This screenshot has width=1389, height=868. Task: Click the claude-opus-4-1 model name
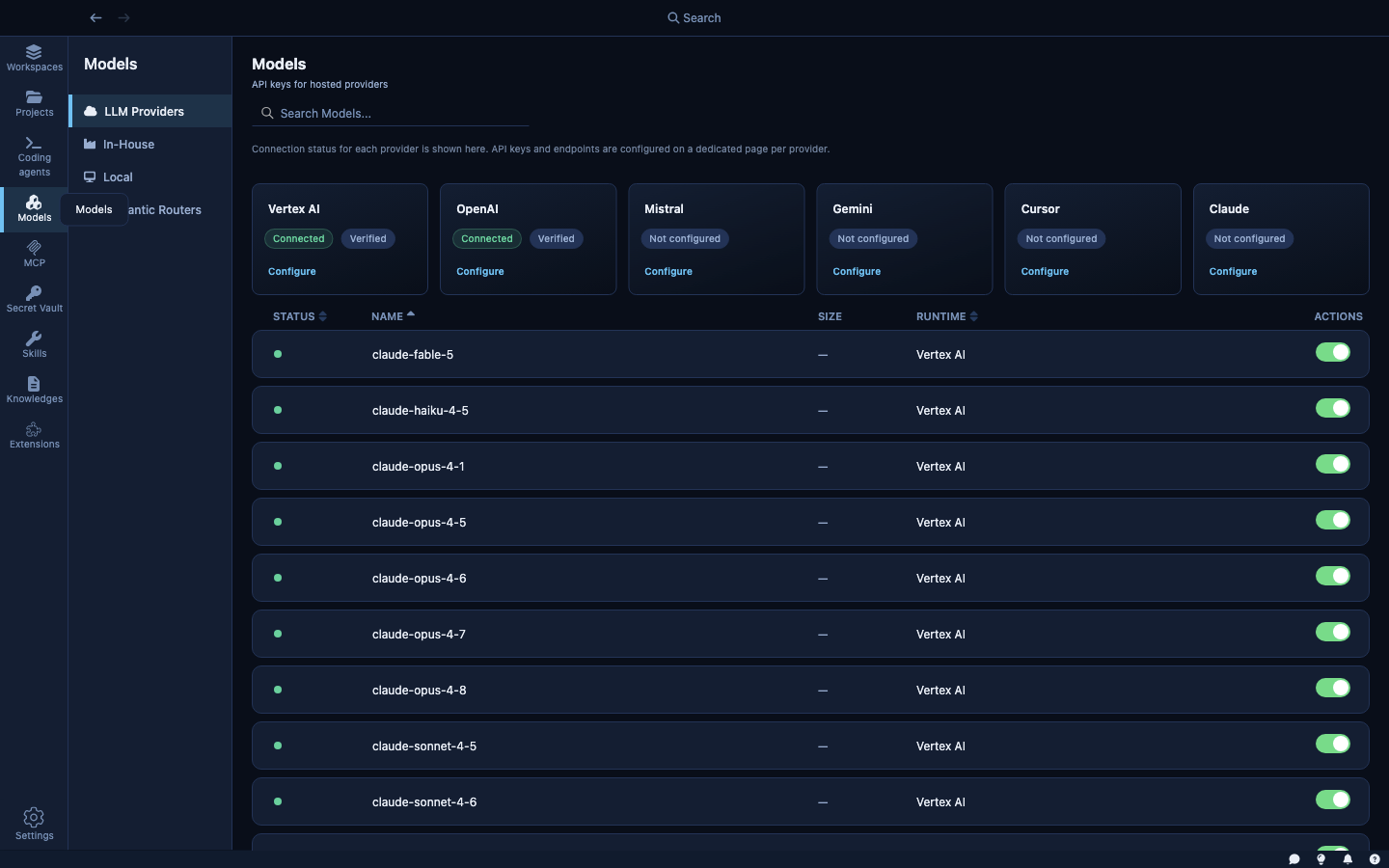(x=419, y=466)
